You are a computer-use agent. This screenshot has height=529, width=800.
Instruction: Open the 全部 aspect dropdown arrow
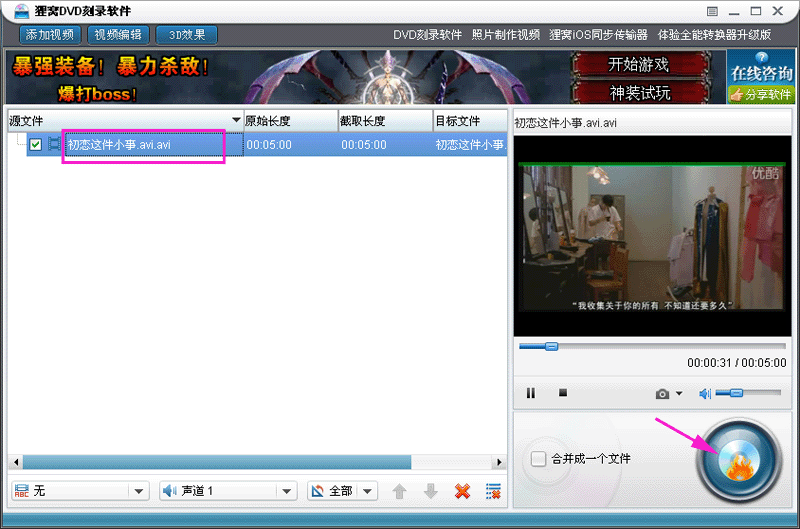367,491
